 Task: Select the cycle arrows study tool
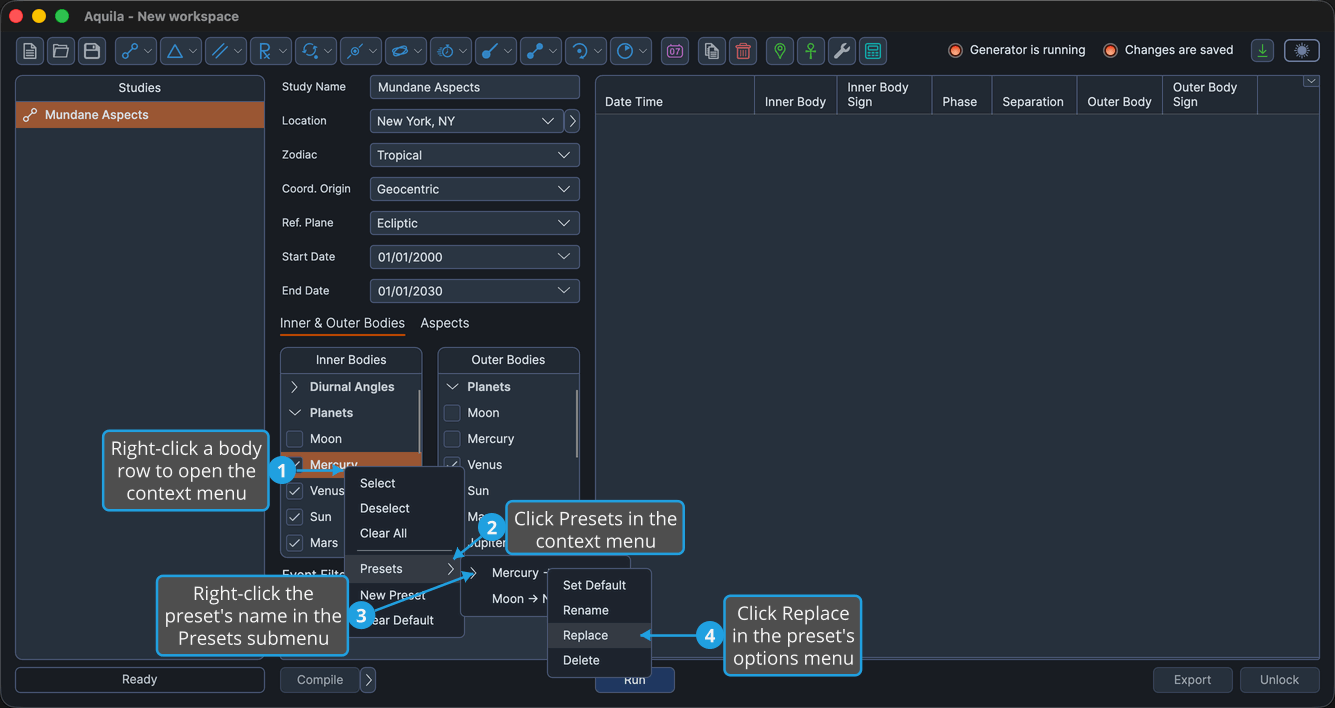316,51
